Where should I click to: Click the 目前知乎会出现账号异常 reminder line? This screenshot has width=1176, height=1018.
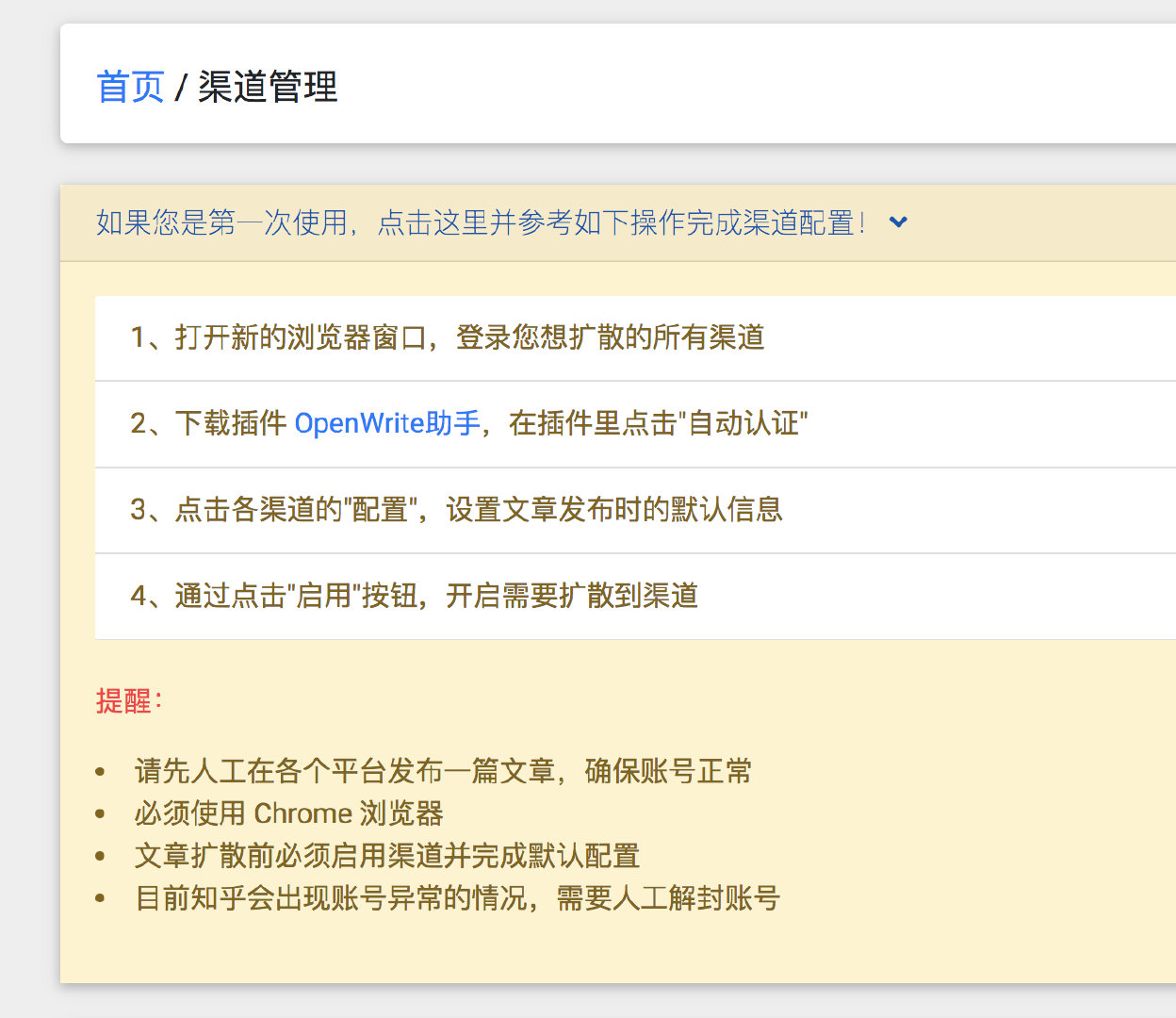pos(457,898)
